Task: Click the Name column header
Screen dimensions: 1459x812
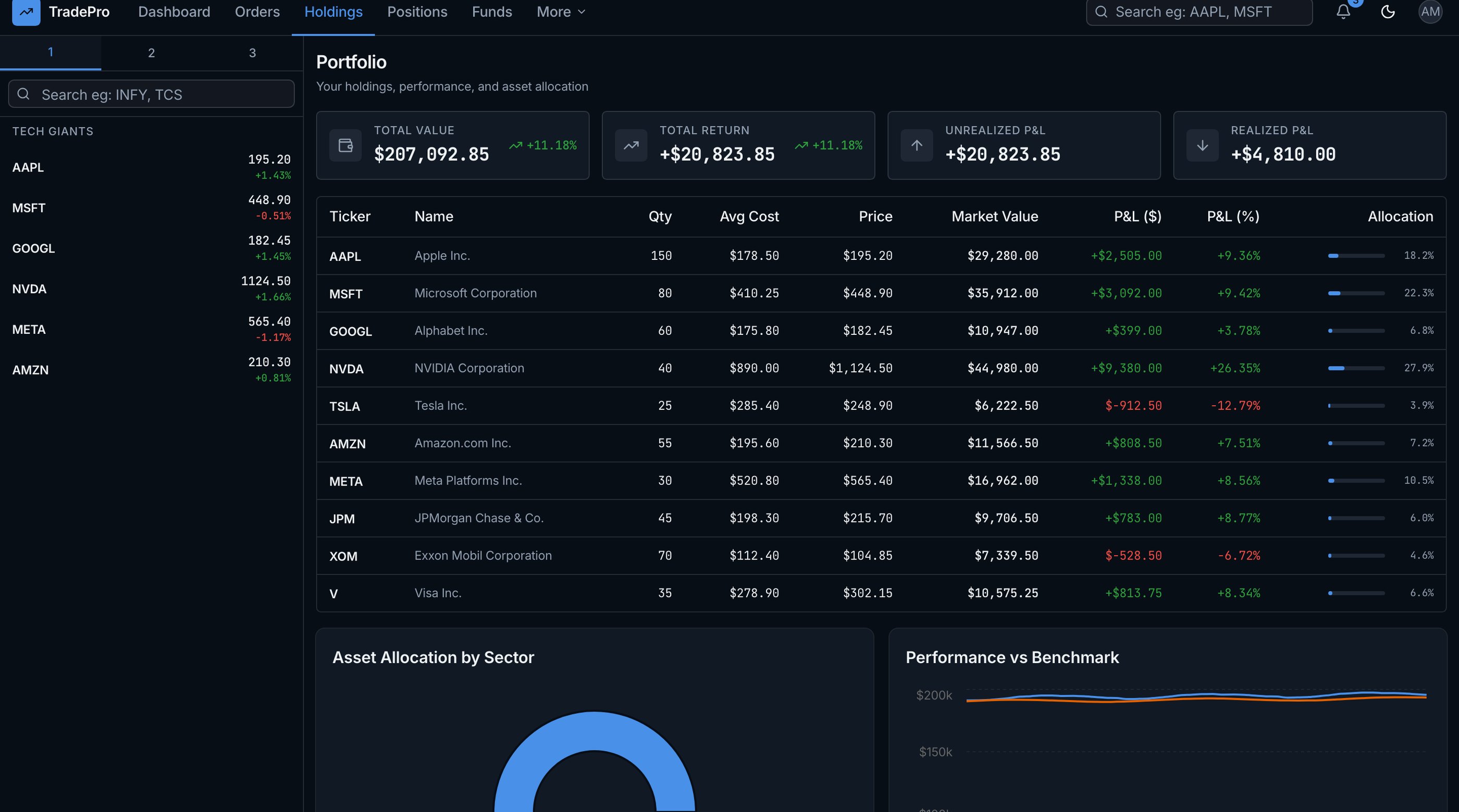Action: click(434, 216)
